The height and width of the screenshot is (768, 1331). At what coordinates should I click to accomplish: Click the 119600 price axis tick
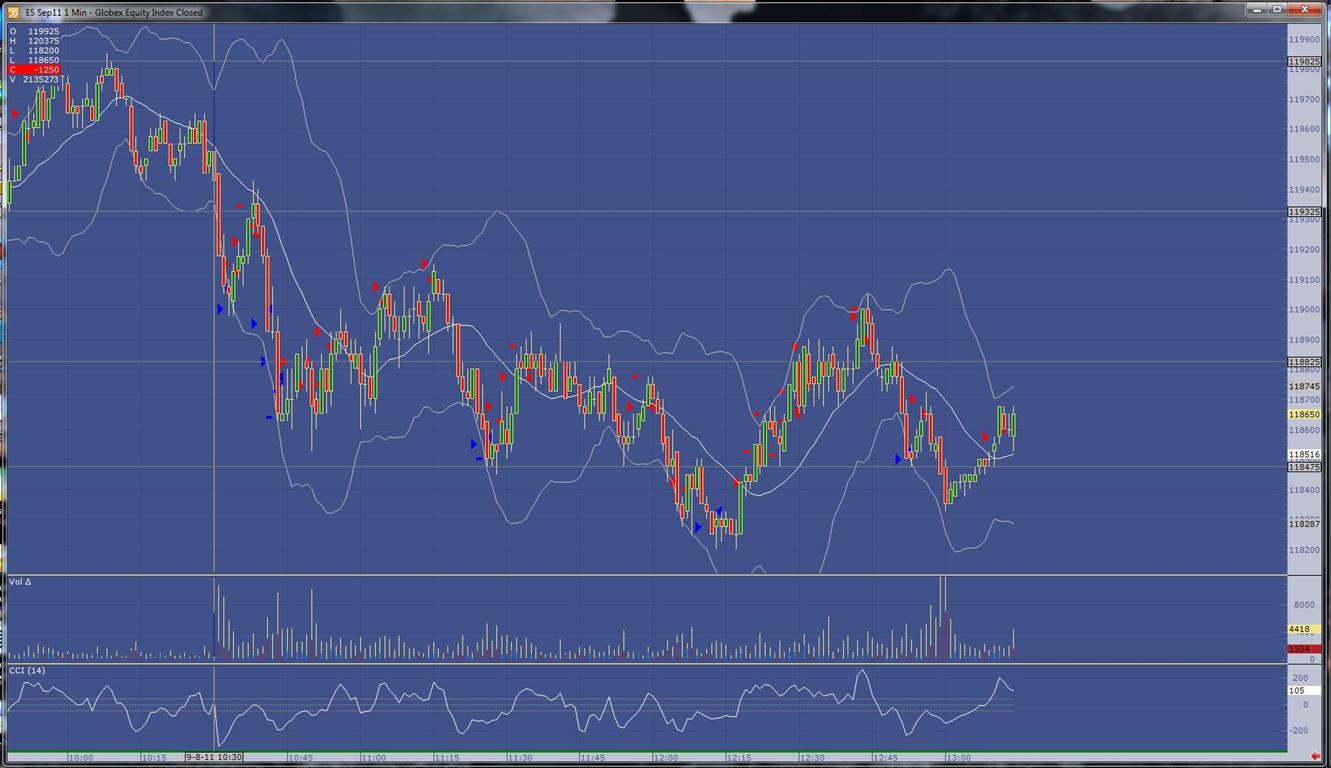(1304, 129)
